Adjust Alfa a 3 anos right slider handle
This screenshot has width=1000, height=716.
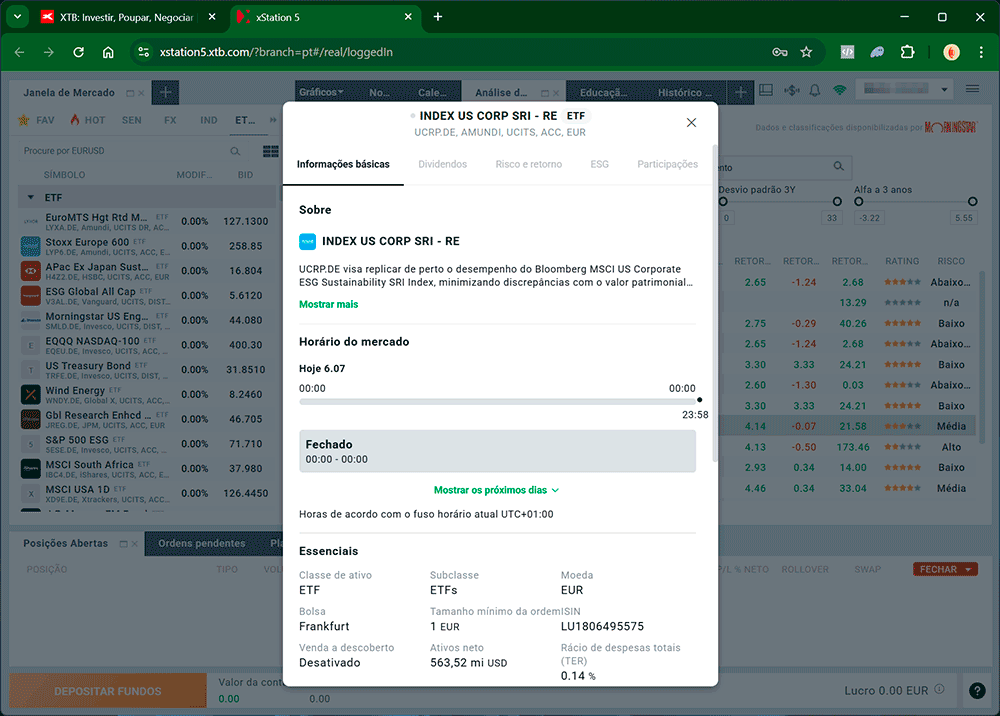pyautogui.click(x=973, y=201)
